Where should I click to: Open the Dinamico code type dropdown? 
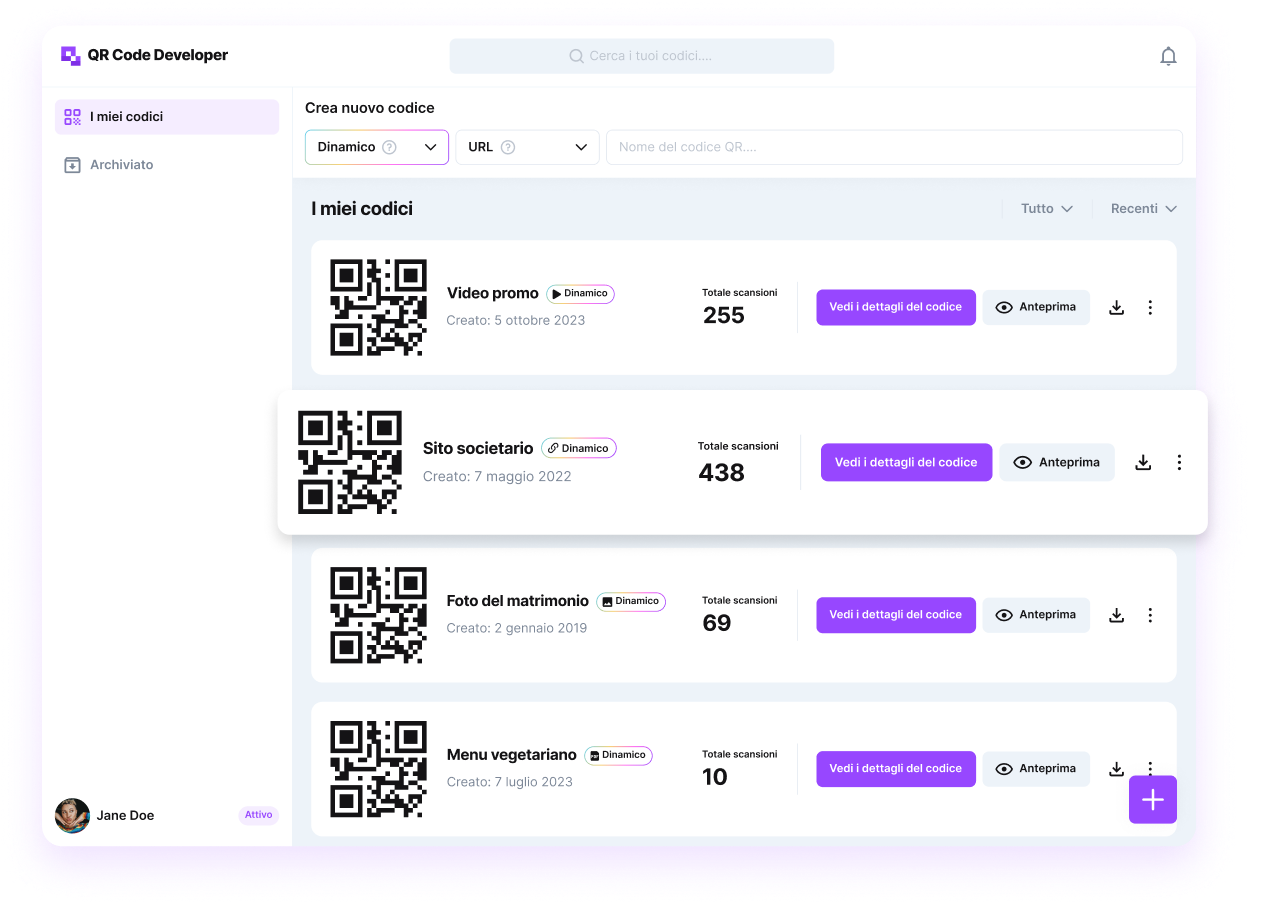377,146
